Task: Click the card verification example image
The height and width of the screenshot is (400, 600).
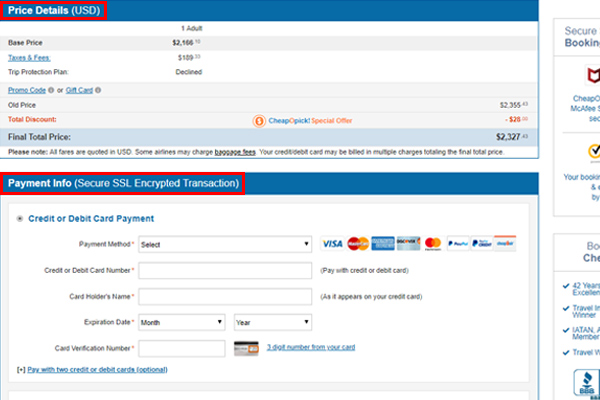Action: click(x=246, y=348)
